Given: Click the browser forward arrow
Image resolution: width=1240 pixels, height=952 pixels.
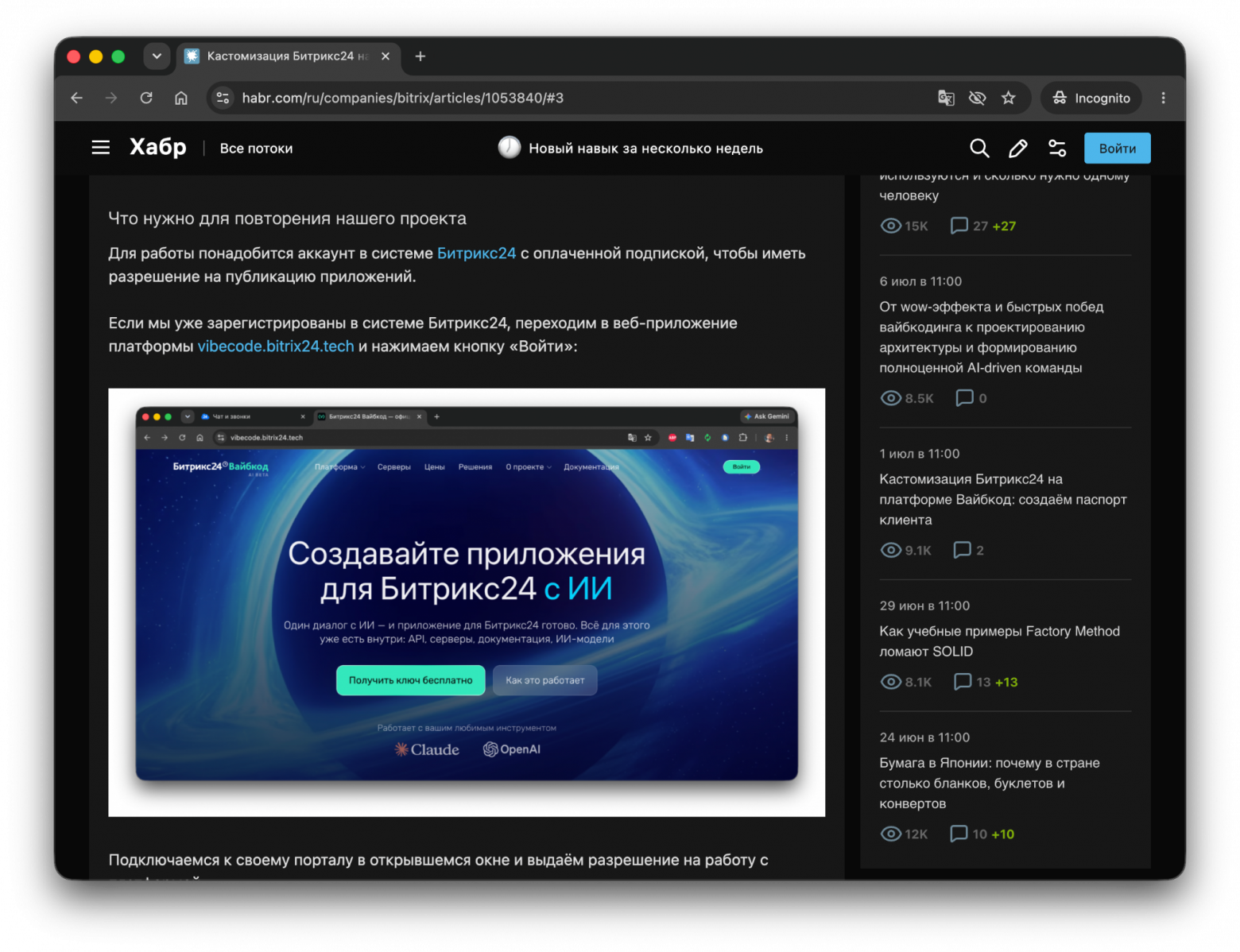Looking at the screenshot, I should (111, 98).
